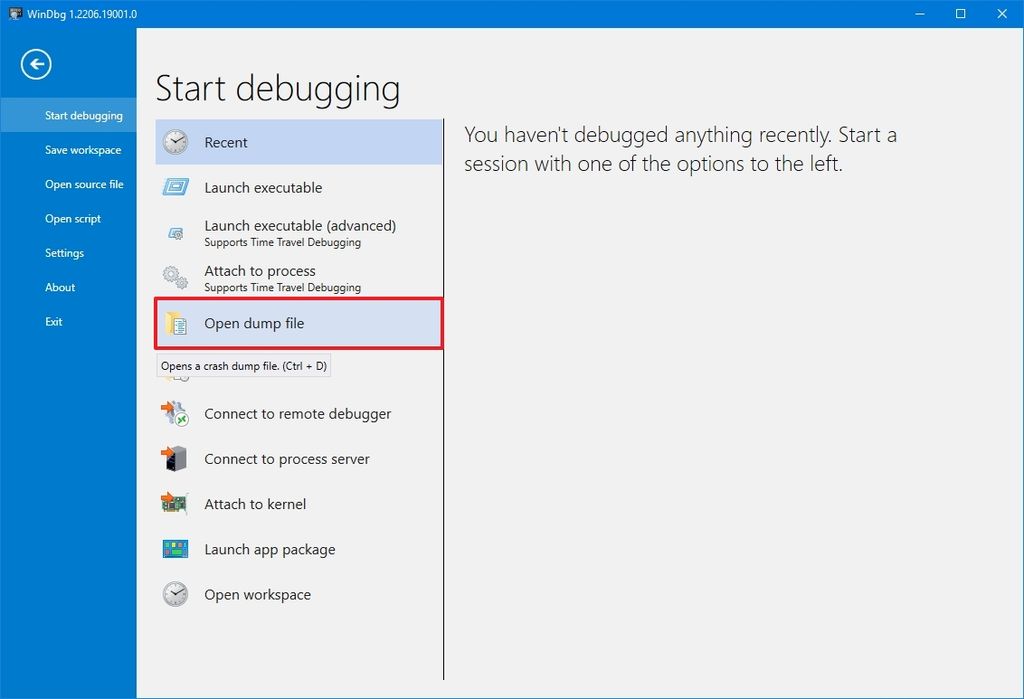Open source file from the sidebar

[85, 184]
